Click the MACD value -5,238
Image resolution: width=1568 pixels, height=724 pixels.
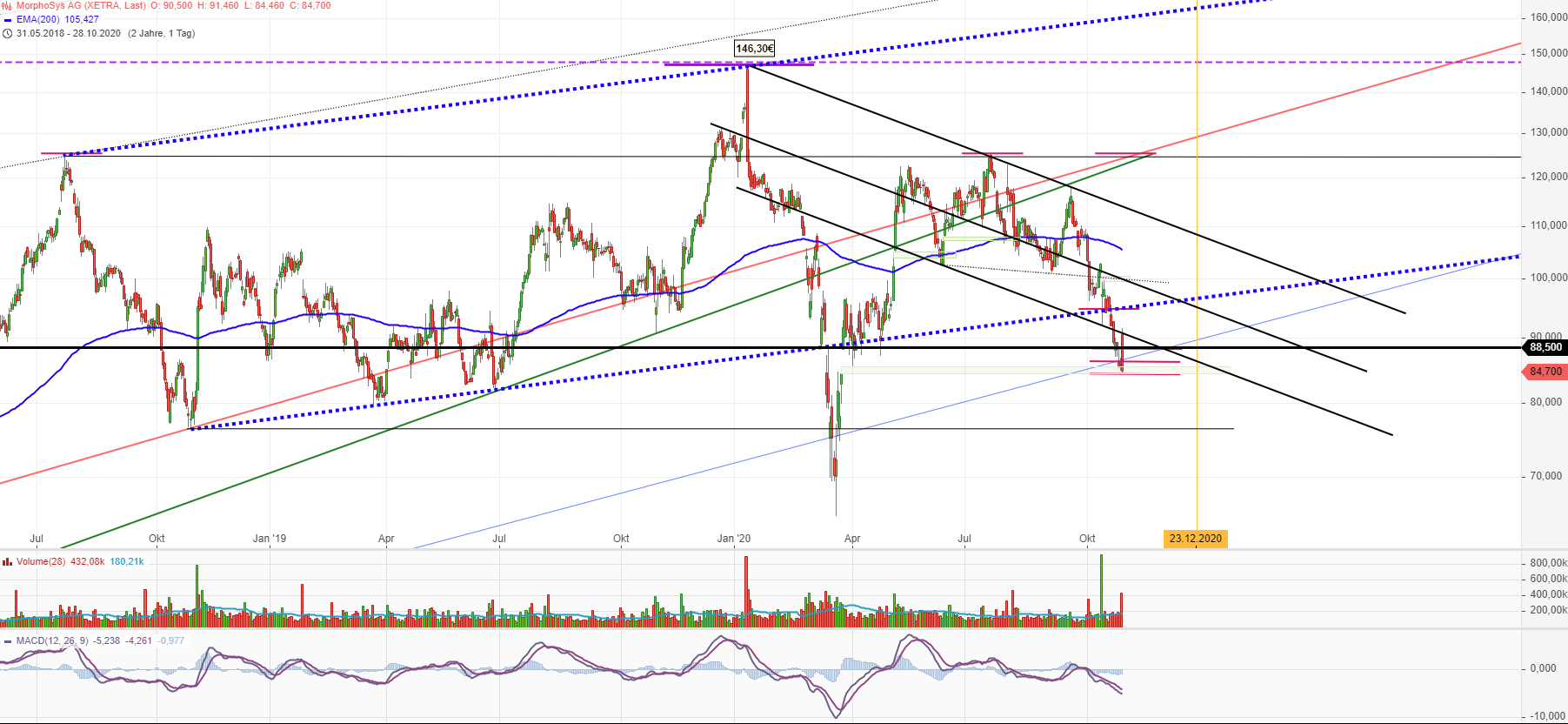point(107,640)
